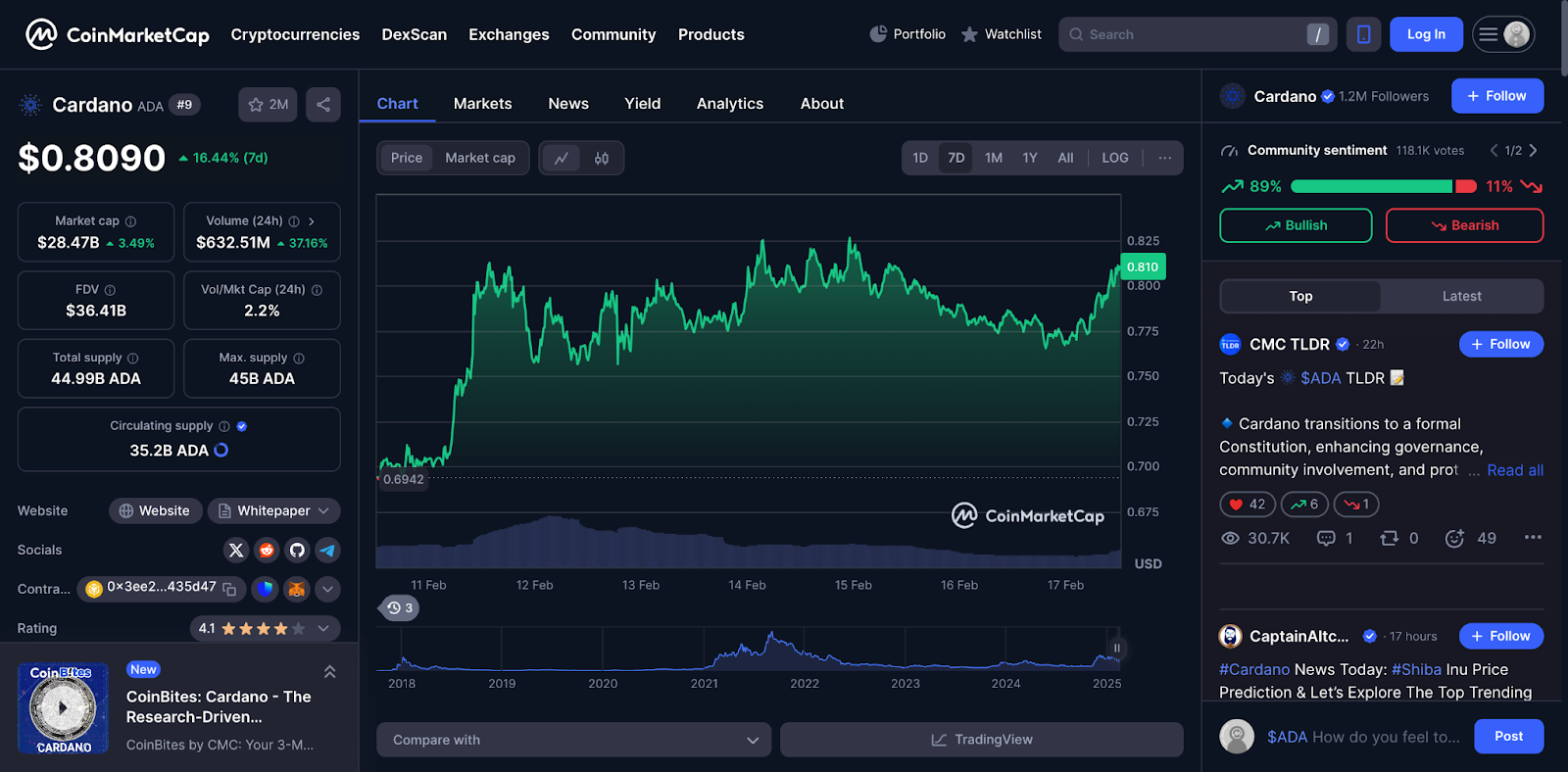Open the Exchanges nav menu

click(509, 34)
